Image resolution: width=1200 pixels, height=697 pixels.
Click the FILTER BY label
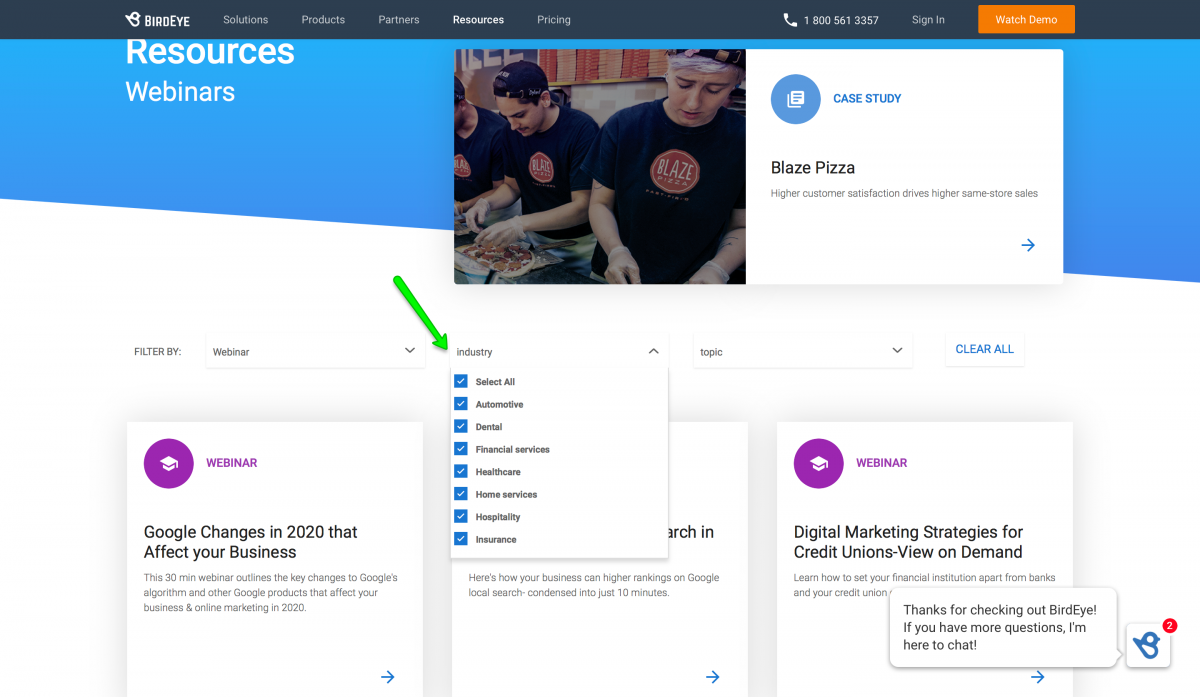[x=158, y=352]
